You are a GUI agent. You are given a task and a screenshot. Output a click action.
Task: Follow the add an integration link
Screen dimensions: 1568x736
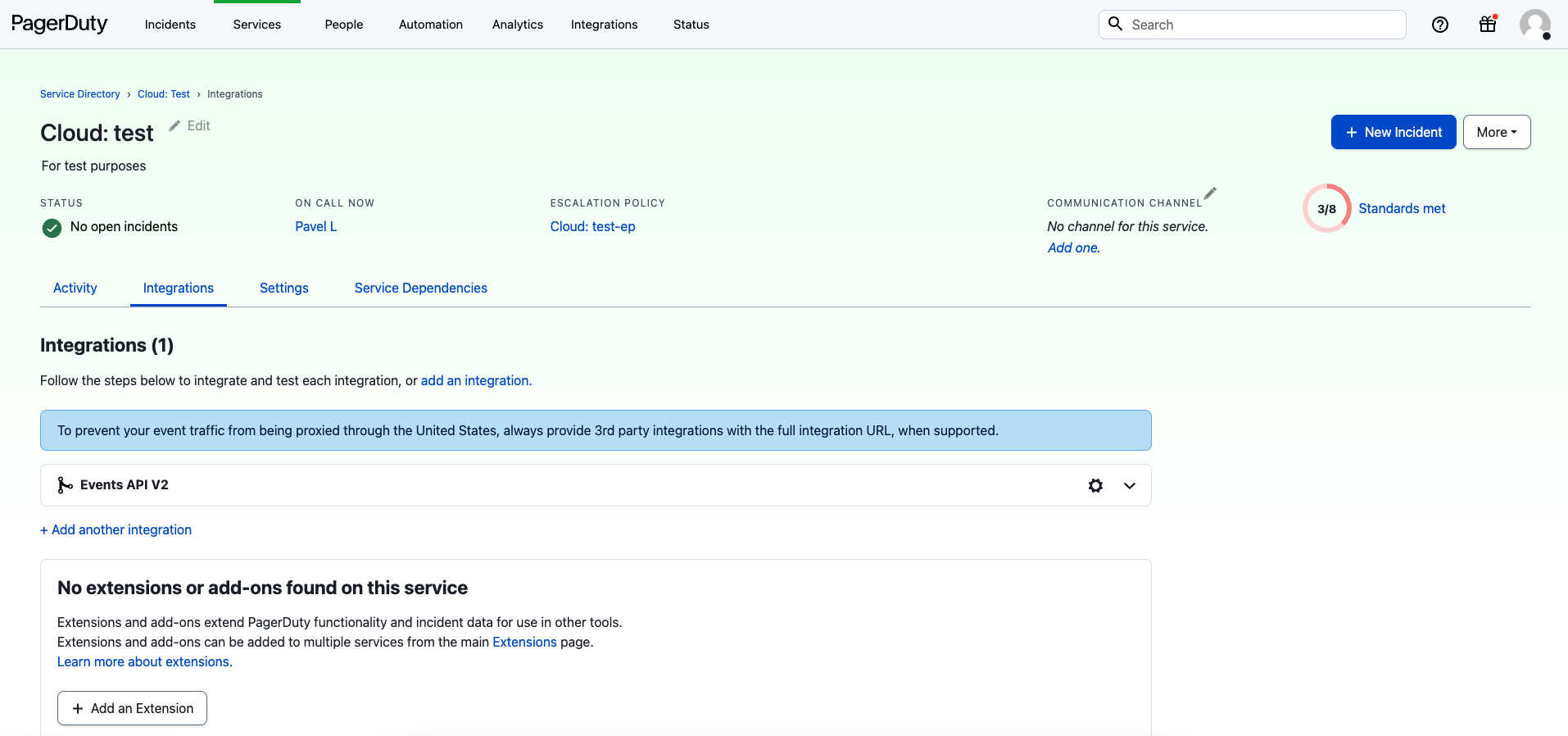476,380
